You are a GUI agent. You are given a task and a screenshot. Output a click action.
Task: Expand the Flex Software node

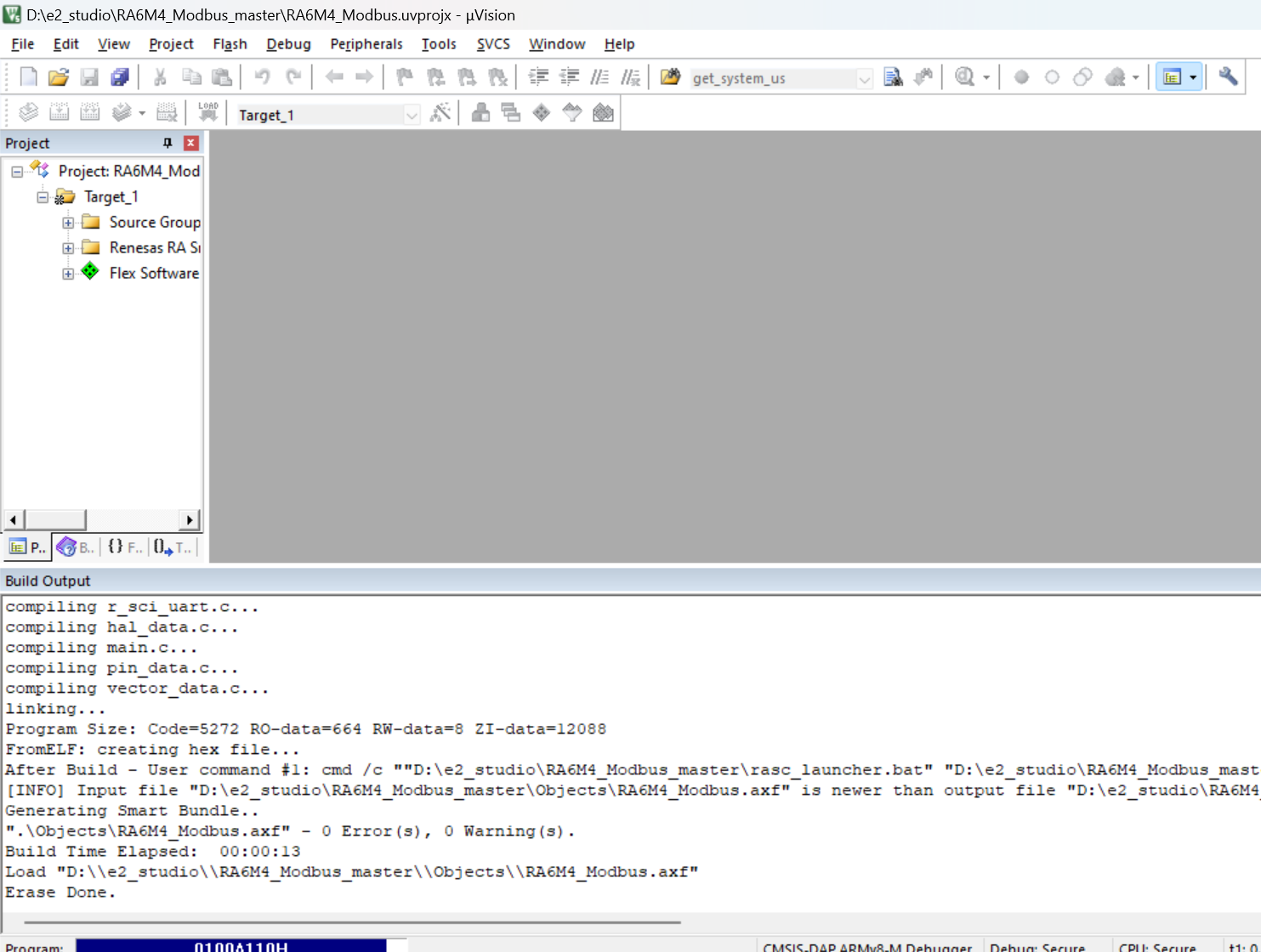point(68,274)
